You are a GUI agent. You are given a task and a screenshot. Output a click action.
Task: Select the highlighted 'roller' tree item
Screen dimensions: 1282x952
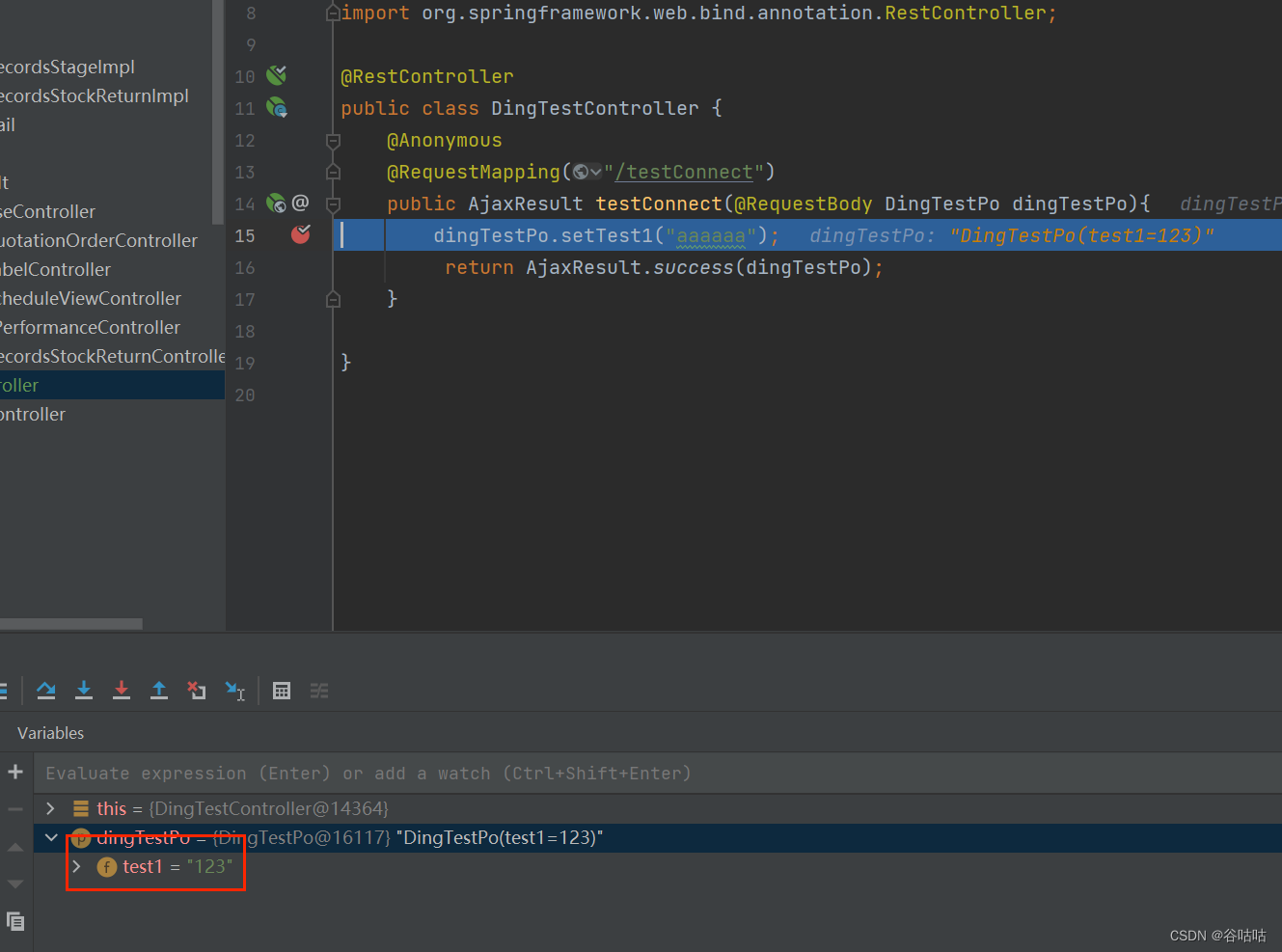click(112, 385)
